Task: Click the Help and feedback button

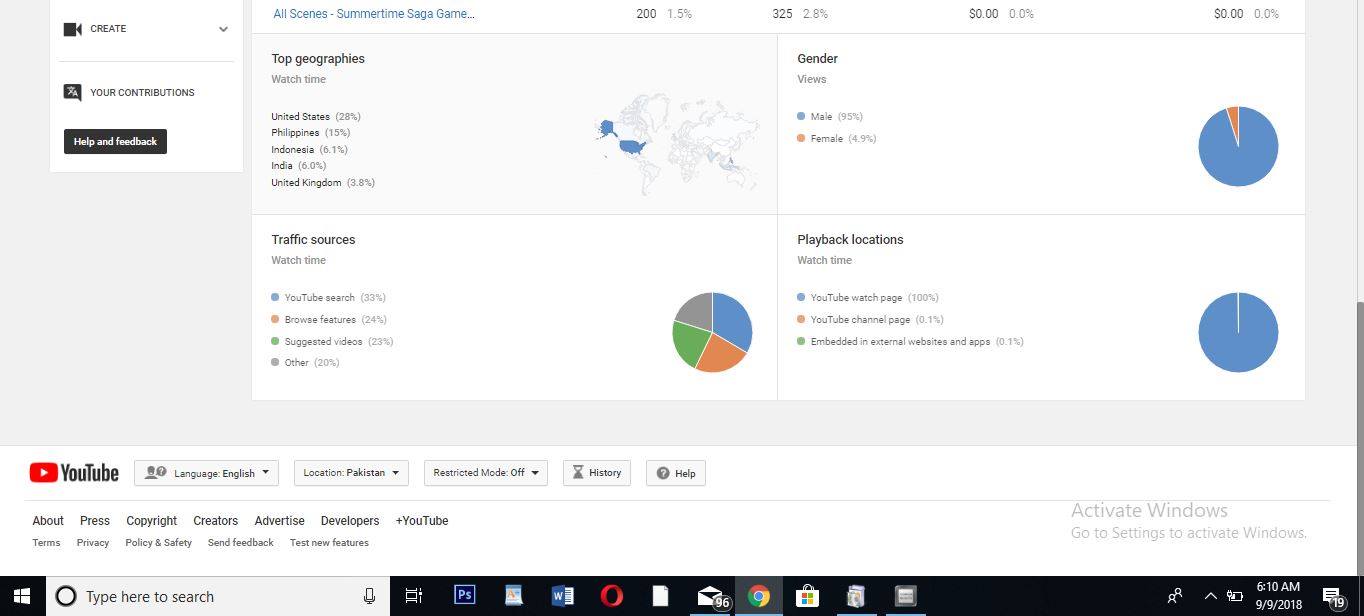Action: pos(115,141)
